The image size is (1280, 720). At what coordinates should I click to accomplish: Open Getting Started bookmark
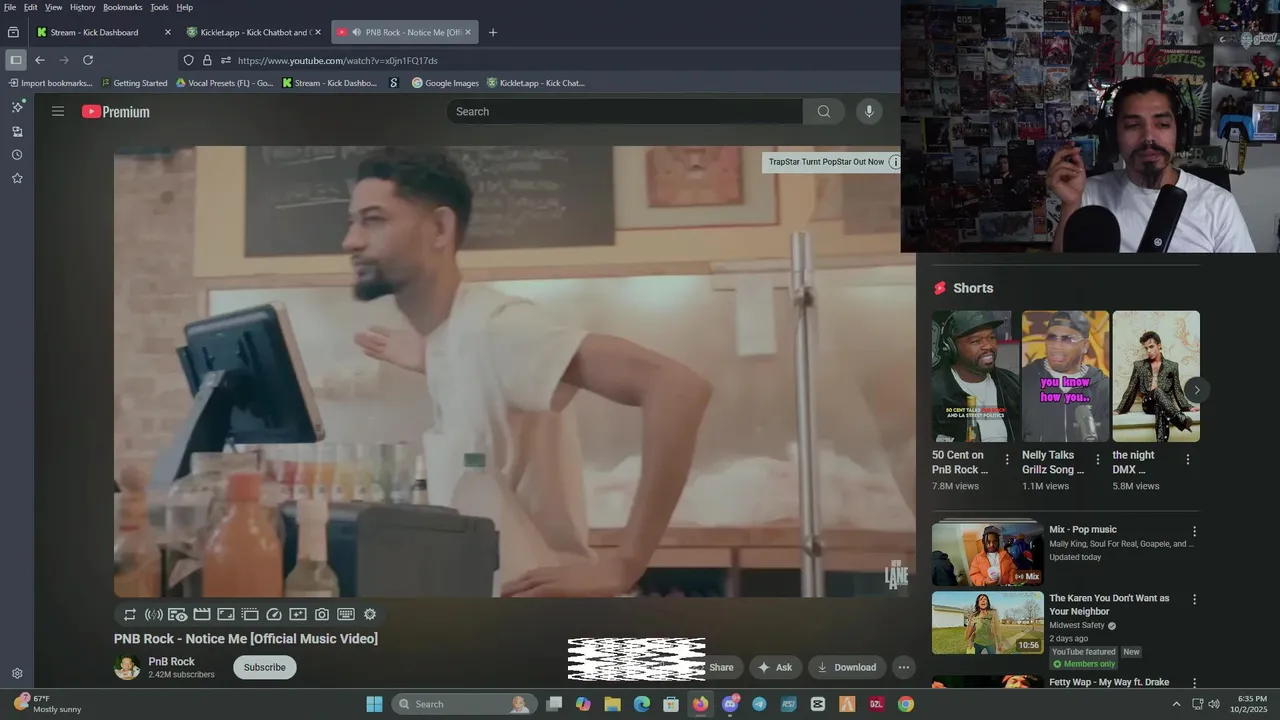(134, 83)
